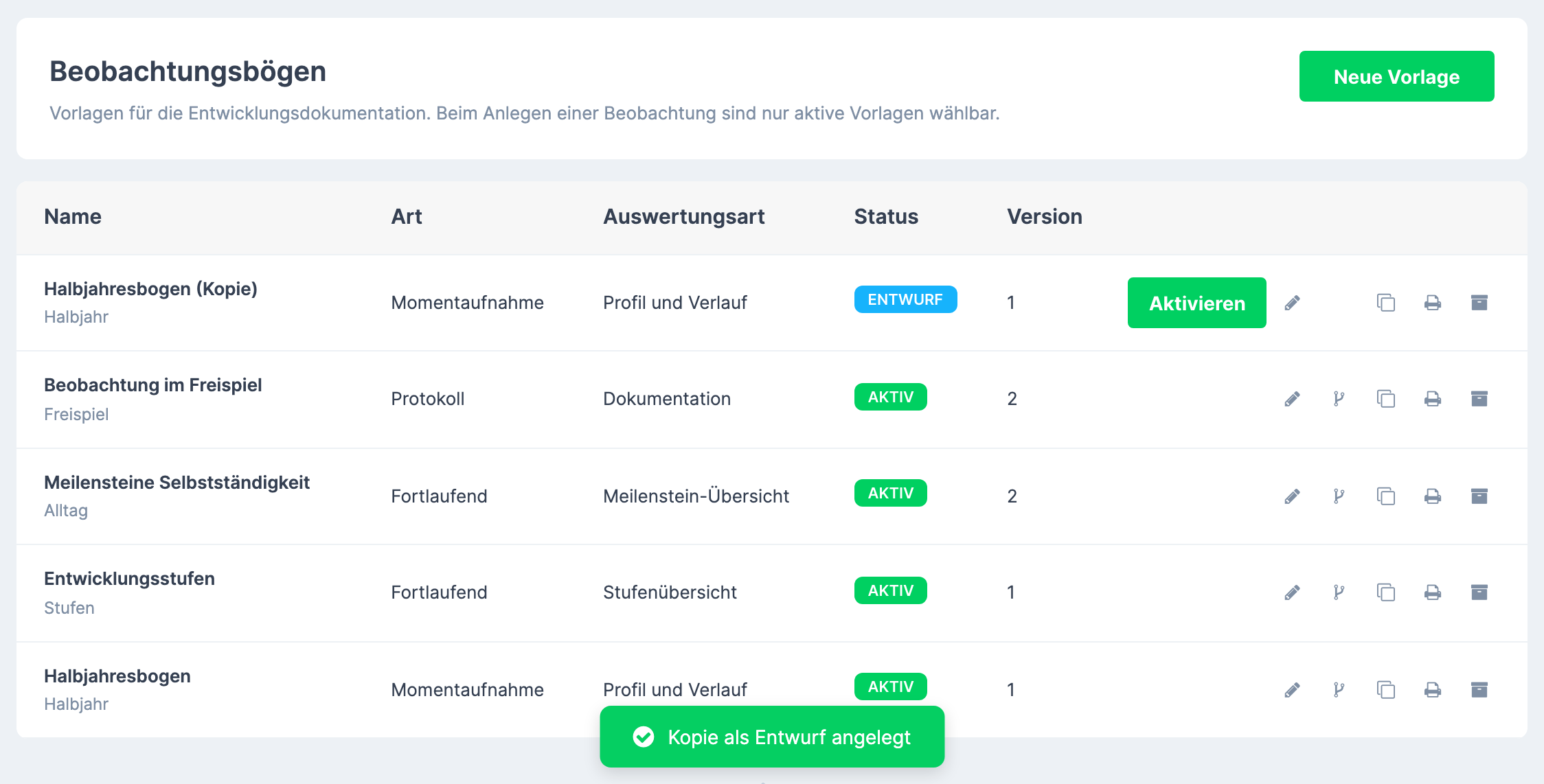Open the Entwicklungsstufen template name
The height and width of the screenshot is (784, 1544).
point(129,579)
